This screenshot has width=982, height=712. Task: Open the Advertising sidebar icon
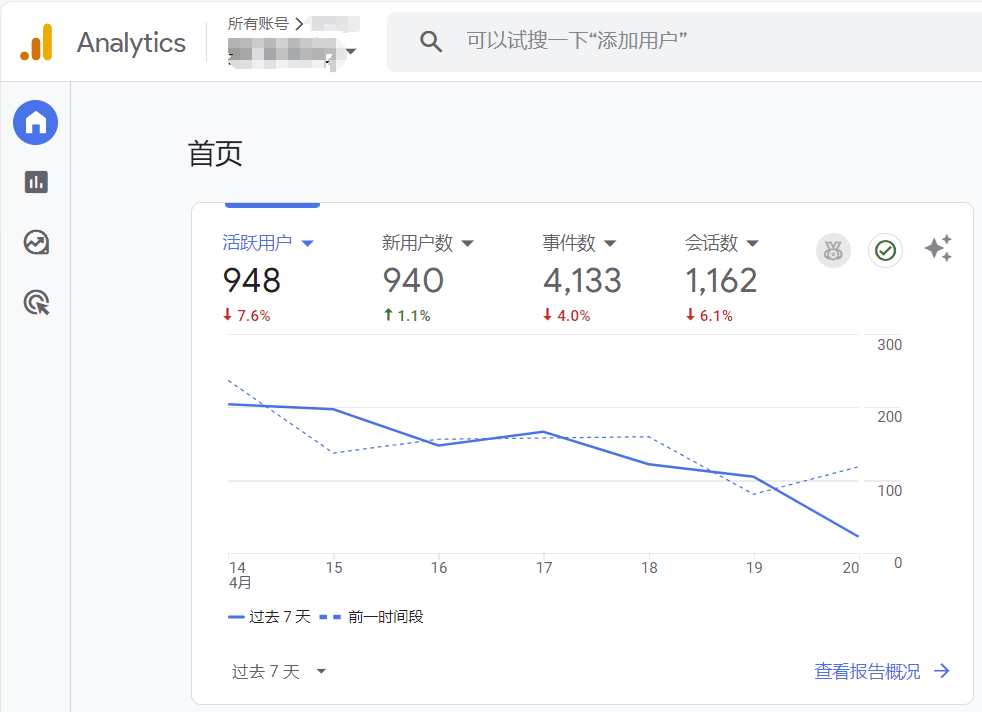(36, 302)
